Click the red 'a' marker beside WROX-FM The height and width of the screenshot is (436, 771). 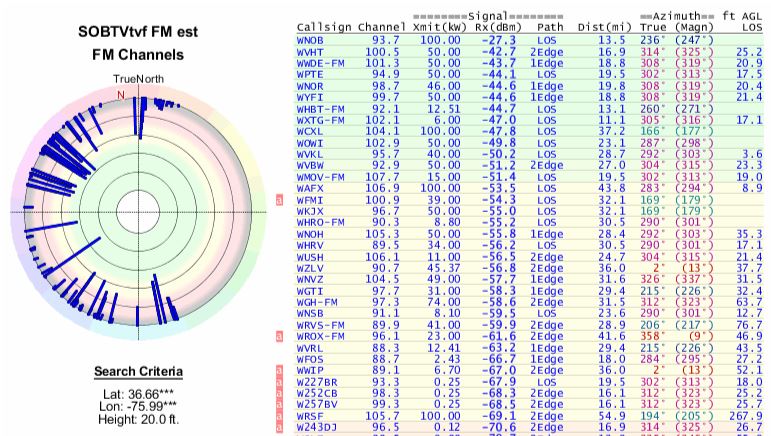click(x=282, y=339)
